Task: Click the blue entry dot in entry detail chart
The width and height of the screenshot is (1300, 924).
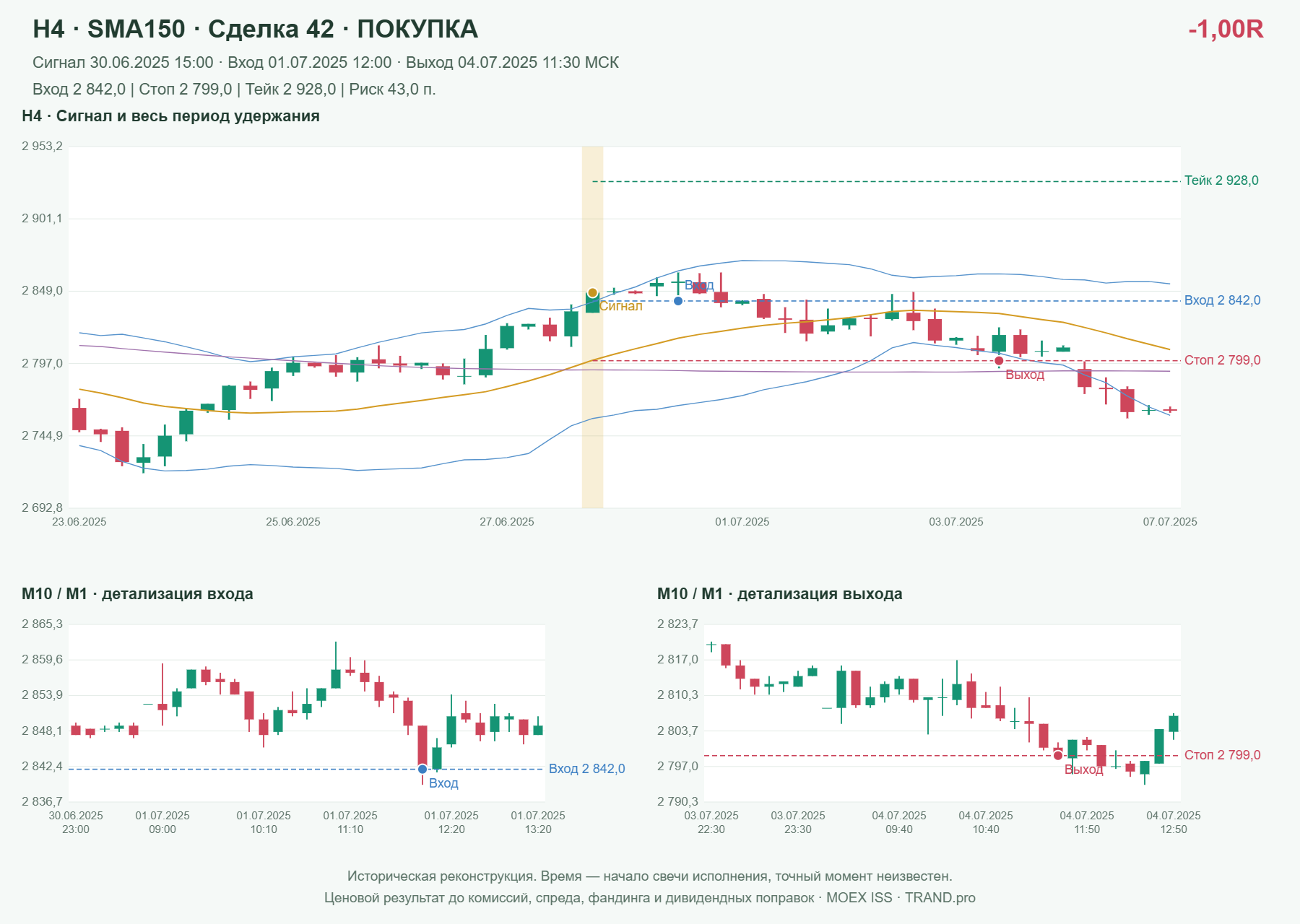Action: pyautogui.click(x=422, y=770)
